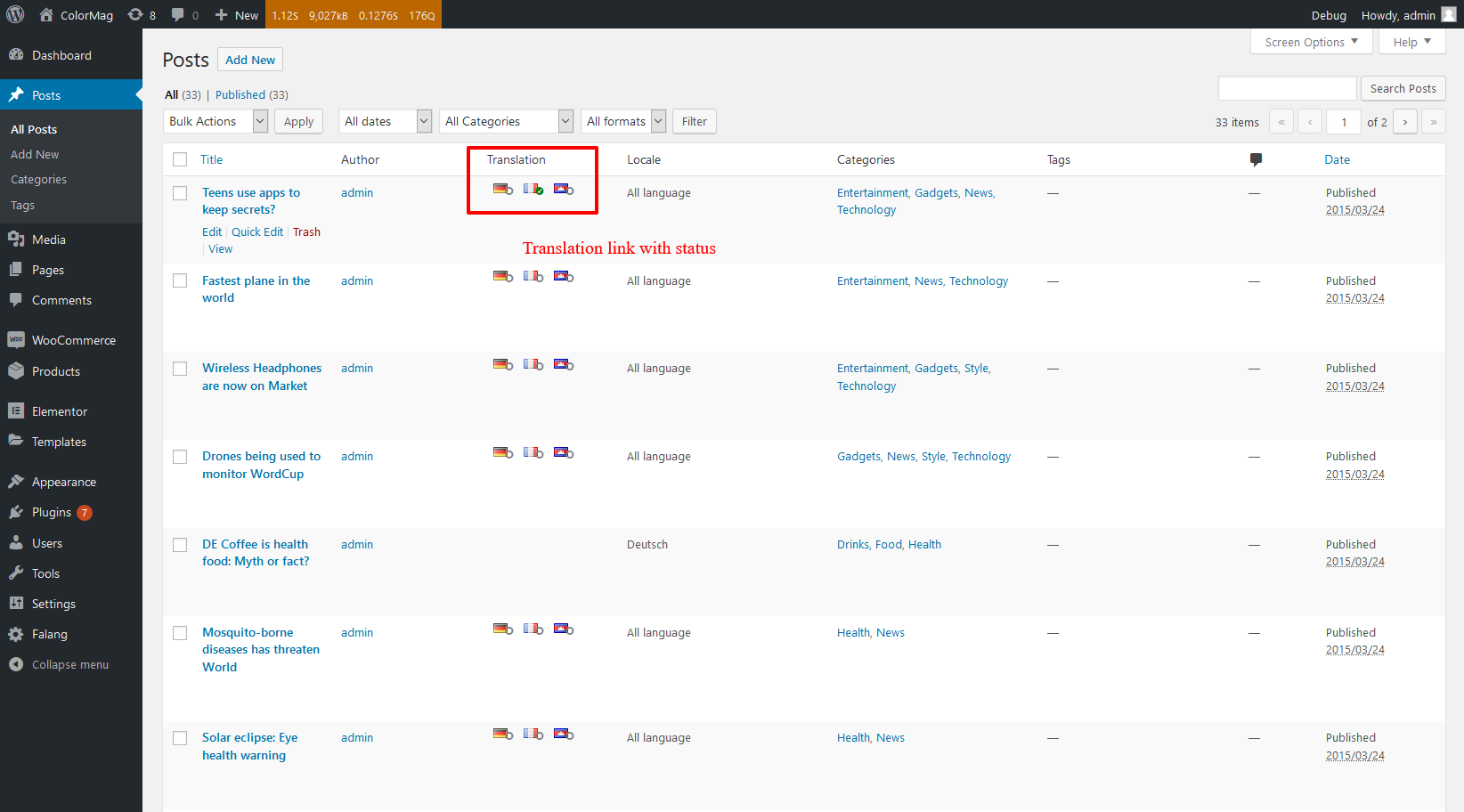Click the Search Posts button

click(x=1403, y=88)
